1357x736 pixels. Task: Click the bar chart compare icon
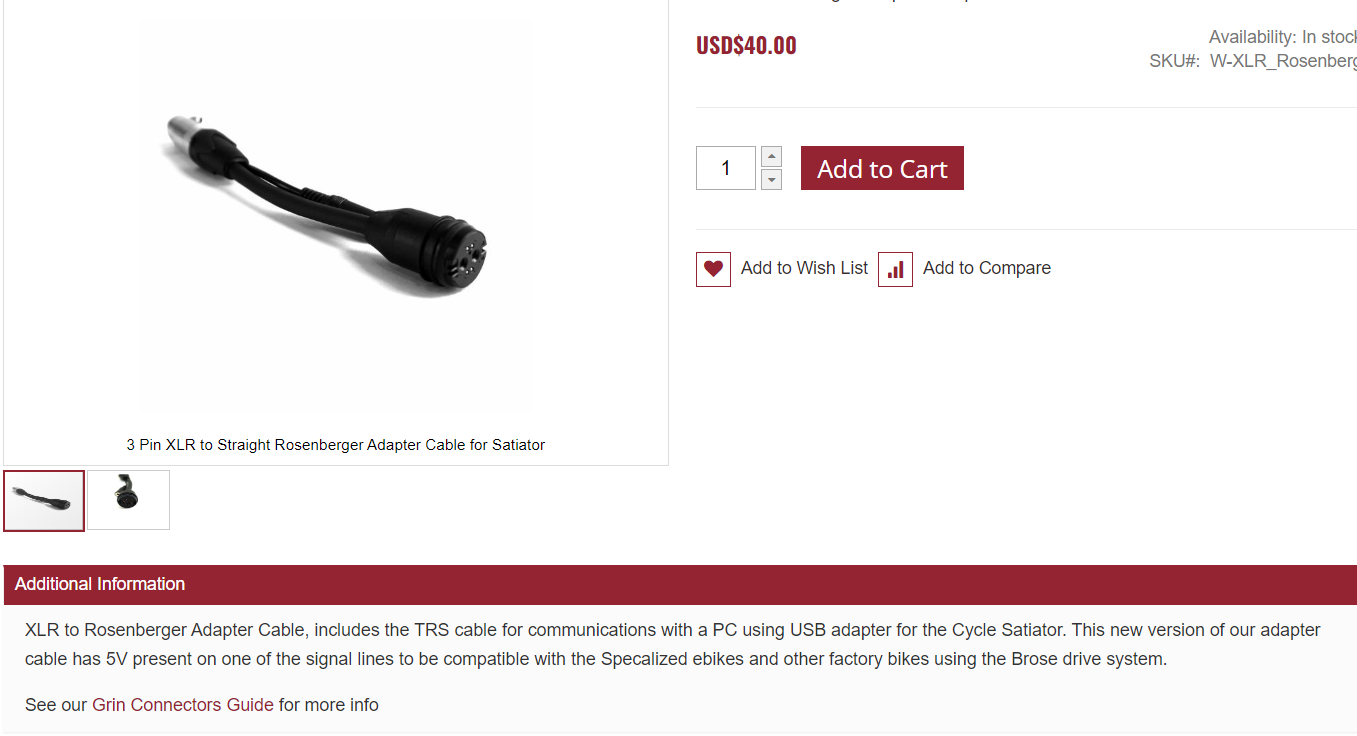pos(895,269)
